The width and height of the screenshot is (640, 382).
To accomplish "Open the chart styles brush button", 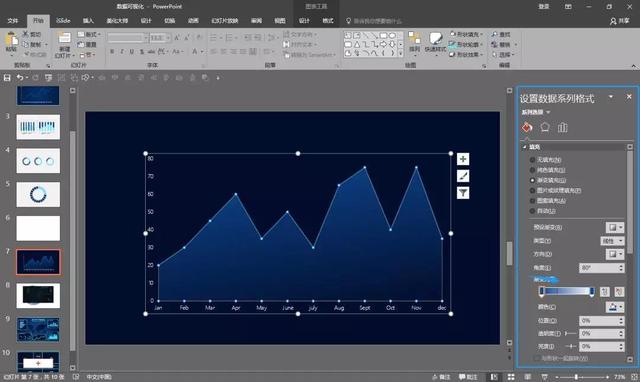I will (x=463, y=176).
